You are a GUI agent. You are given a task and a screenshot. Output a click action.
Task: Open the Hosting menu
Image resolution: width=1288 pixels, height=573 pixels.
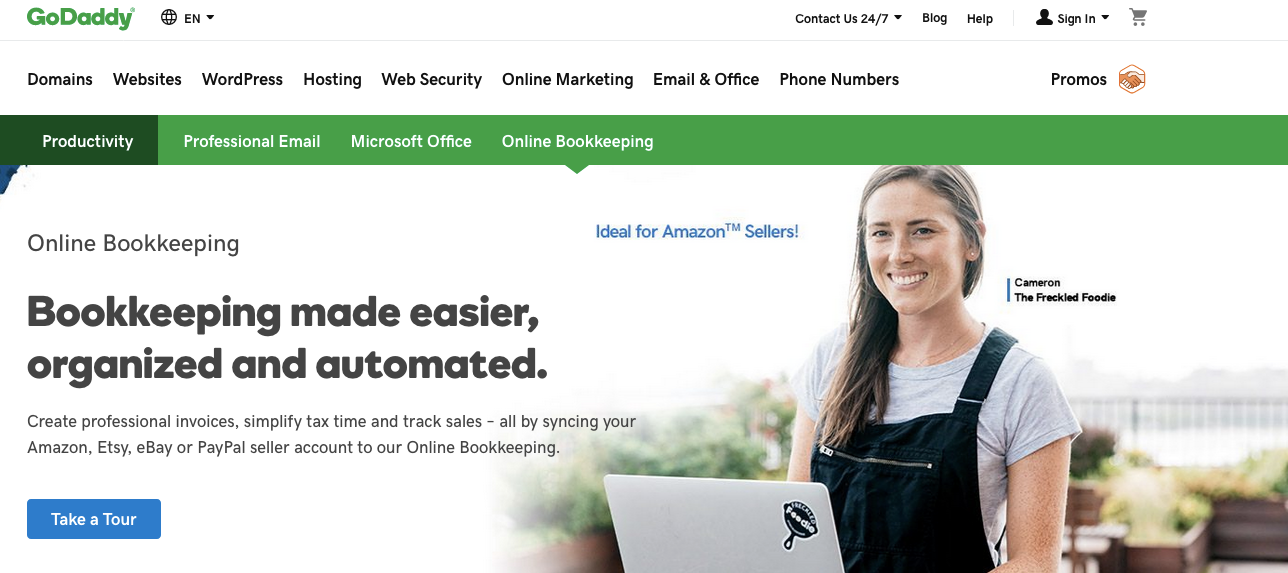[x=332, y=79]
